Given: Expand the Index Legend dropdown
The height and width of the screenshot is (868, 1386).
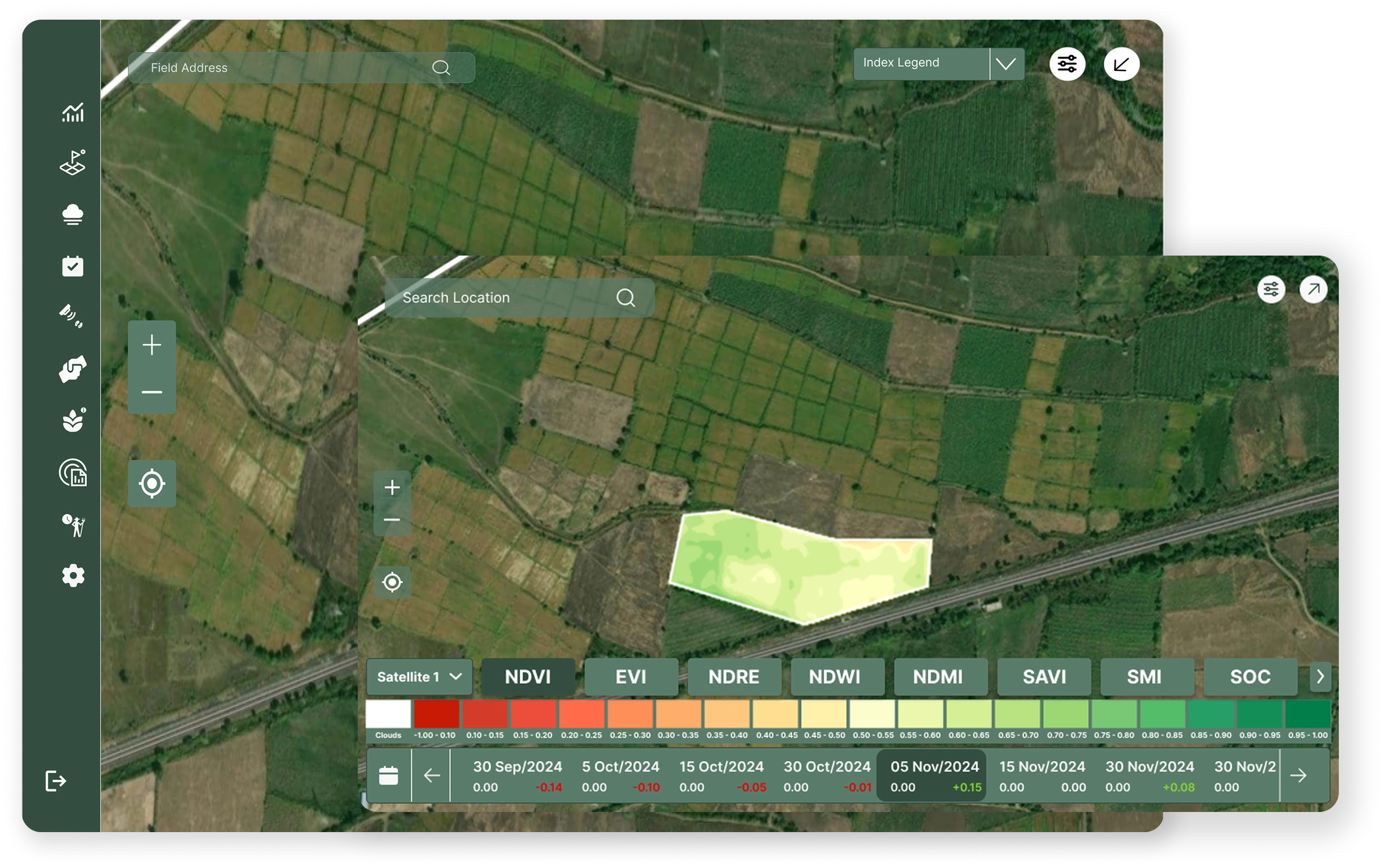Looking at the screenshot, I should [1006, 64].
